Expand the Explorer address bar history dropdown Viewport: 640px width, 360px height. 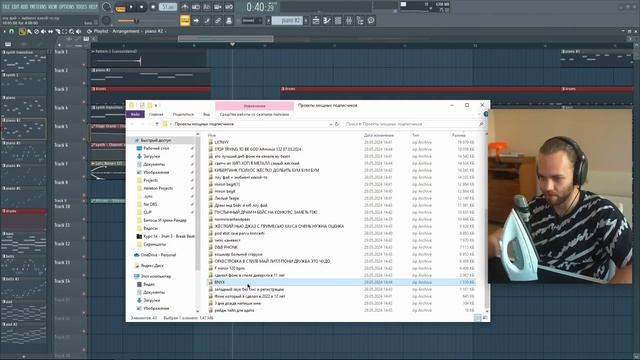point(331,124)
